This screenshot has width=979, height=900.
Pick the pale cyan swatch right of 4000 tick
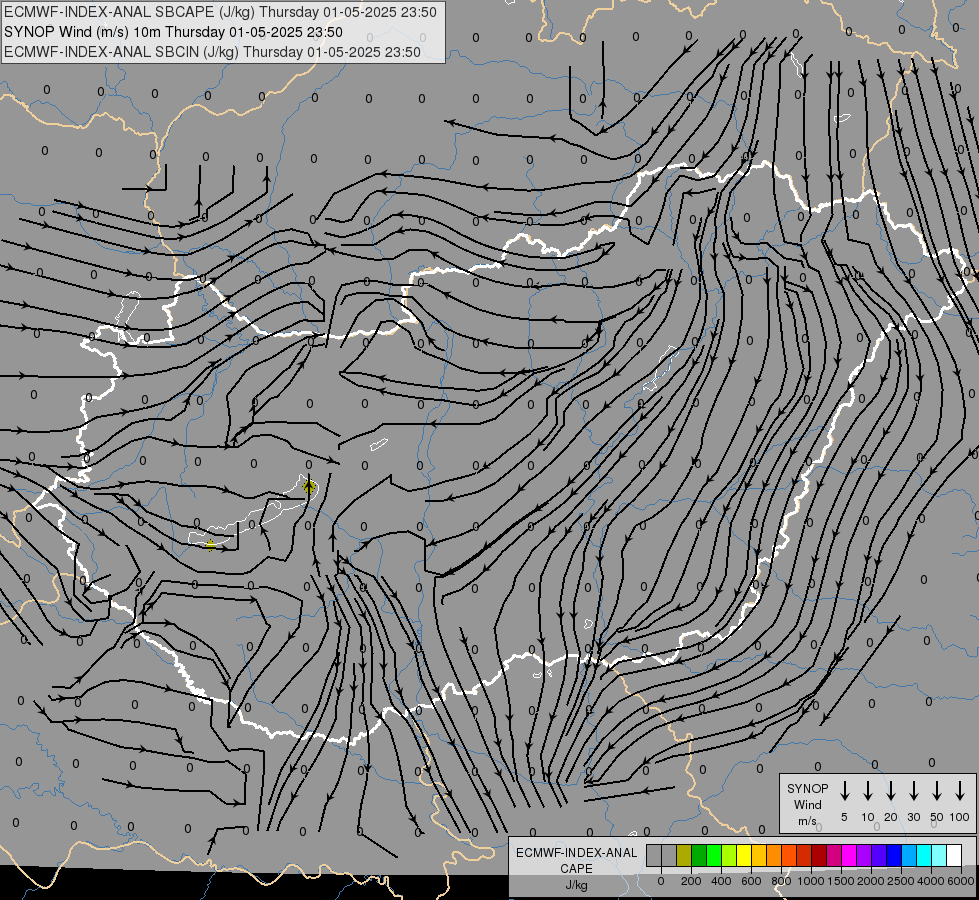coord(938,855)
